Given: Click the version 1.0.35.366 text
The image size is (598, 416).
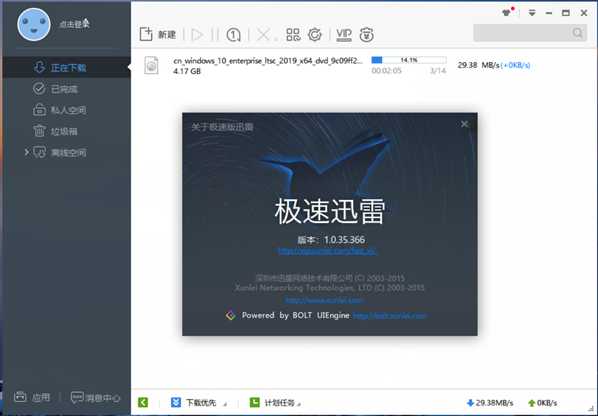Looking at the screenshot, I should click(331, 240).
